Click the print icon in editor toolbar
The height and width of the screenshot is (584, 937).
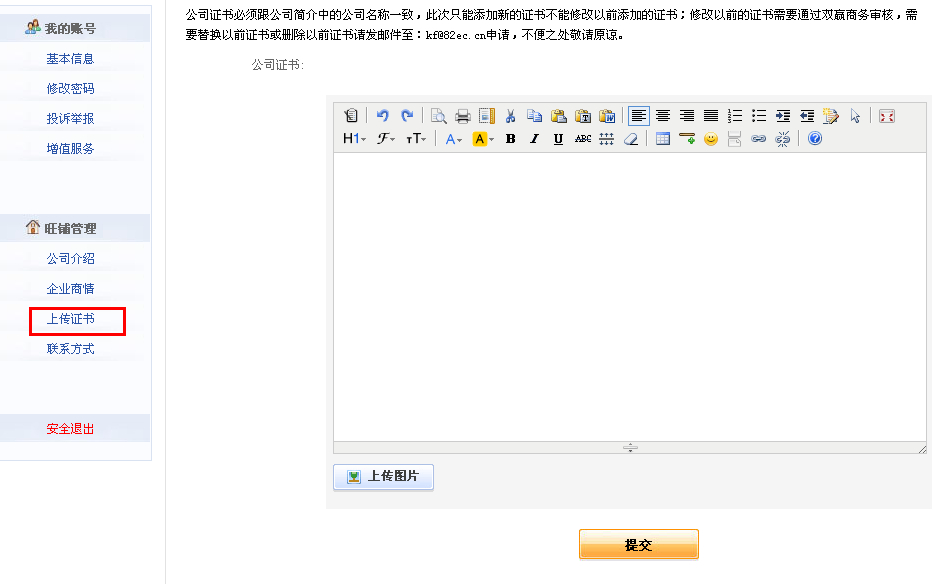[x=462, y=116]
